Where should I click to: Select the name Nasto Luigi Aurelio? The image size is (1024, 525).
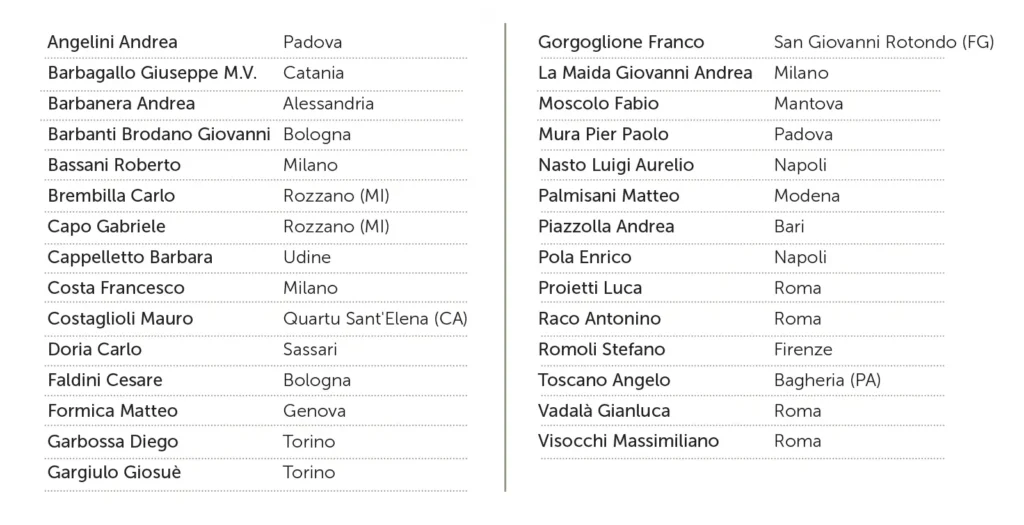coord(616,165)
